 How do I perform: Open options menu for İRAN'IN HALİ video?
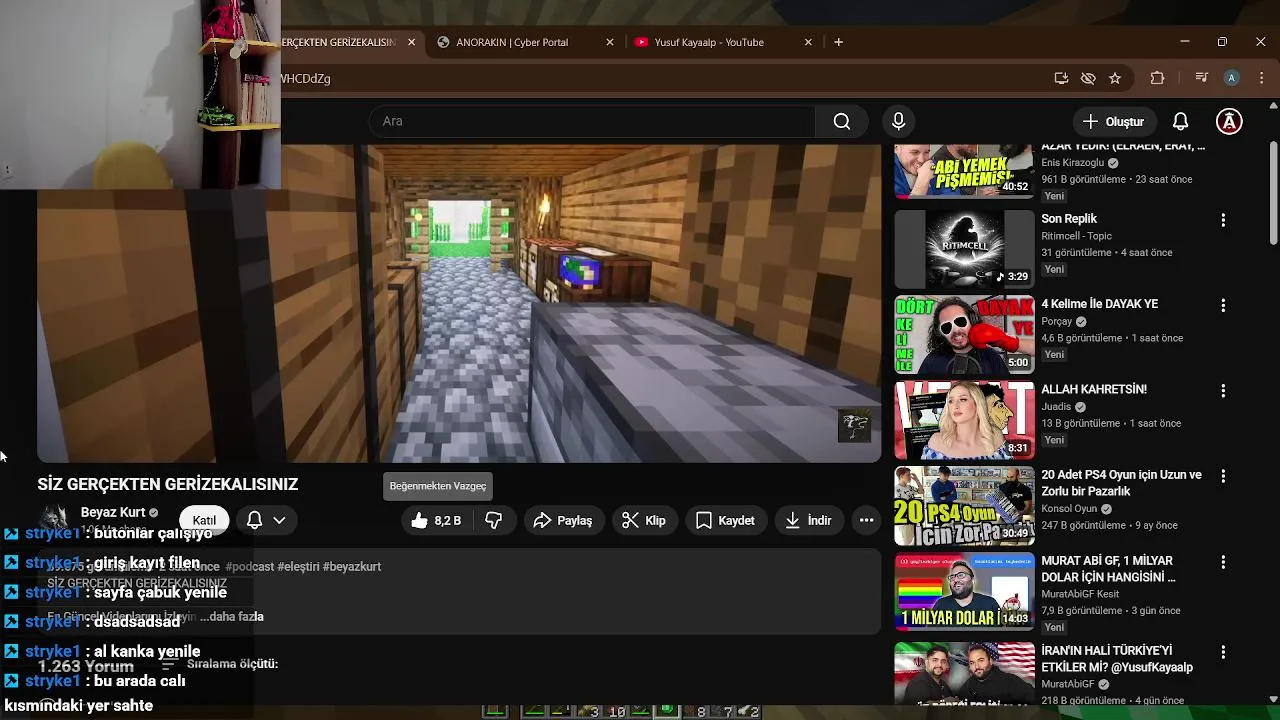pos(1222,652)
